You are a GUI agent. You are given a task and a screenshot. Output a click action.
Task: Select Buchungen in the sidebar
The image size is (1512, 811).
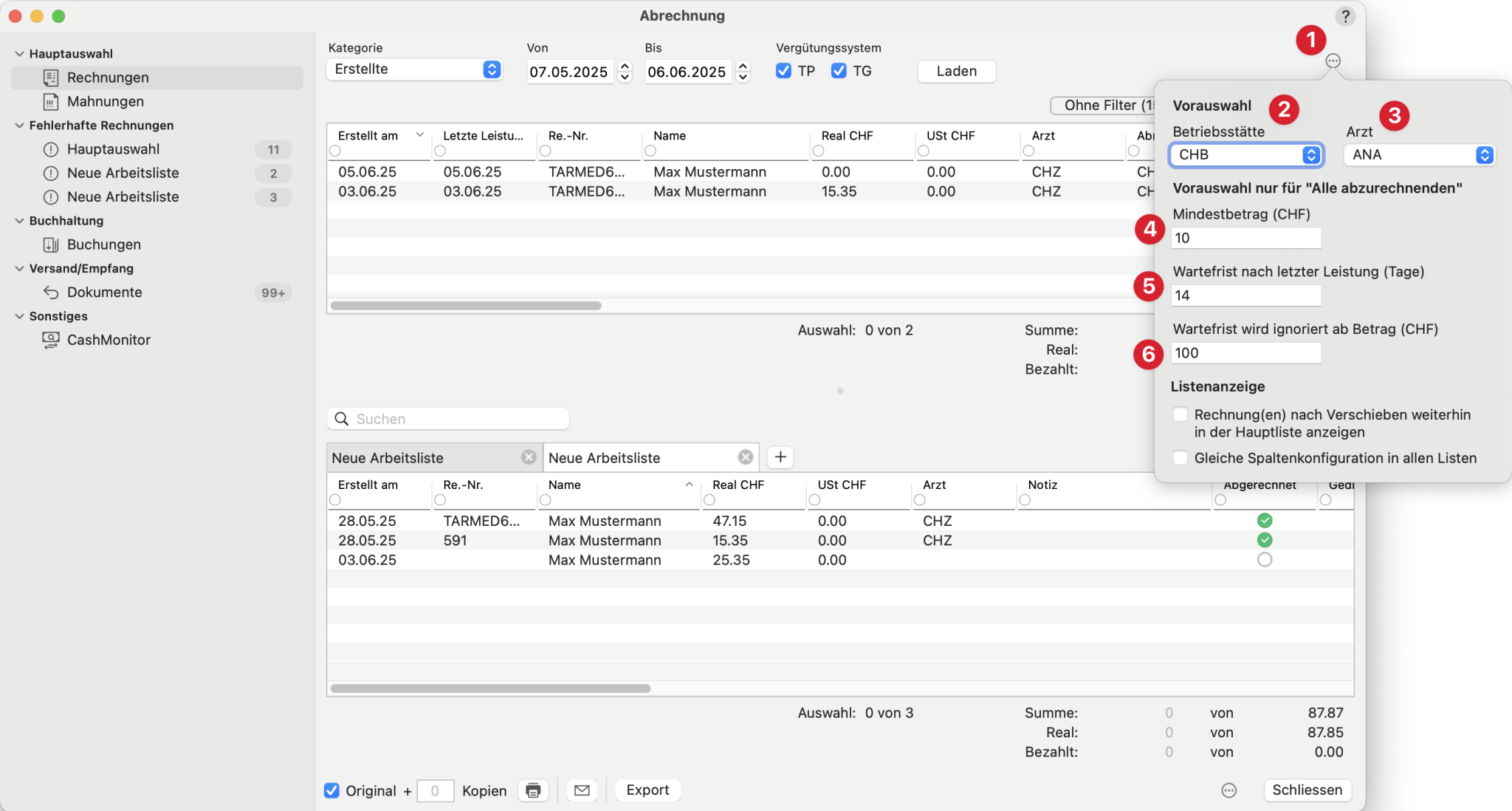157,244
